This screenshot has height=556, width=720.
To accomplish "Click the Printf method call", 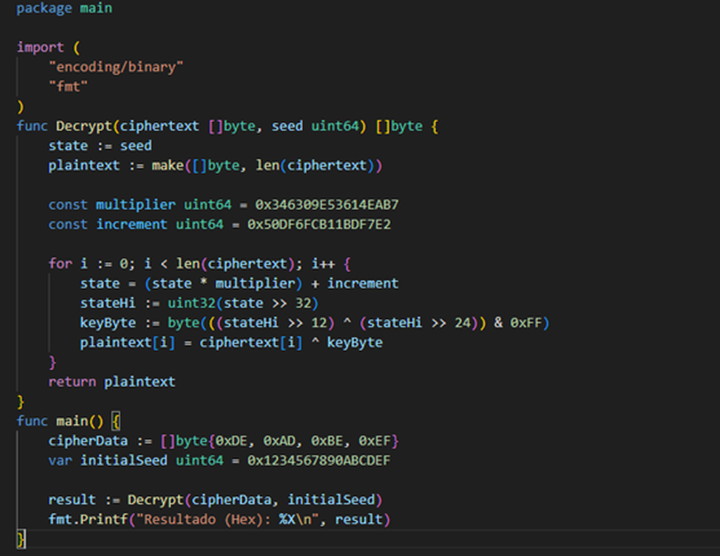I will click(99, 519).
